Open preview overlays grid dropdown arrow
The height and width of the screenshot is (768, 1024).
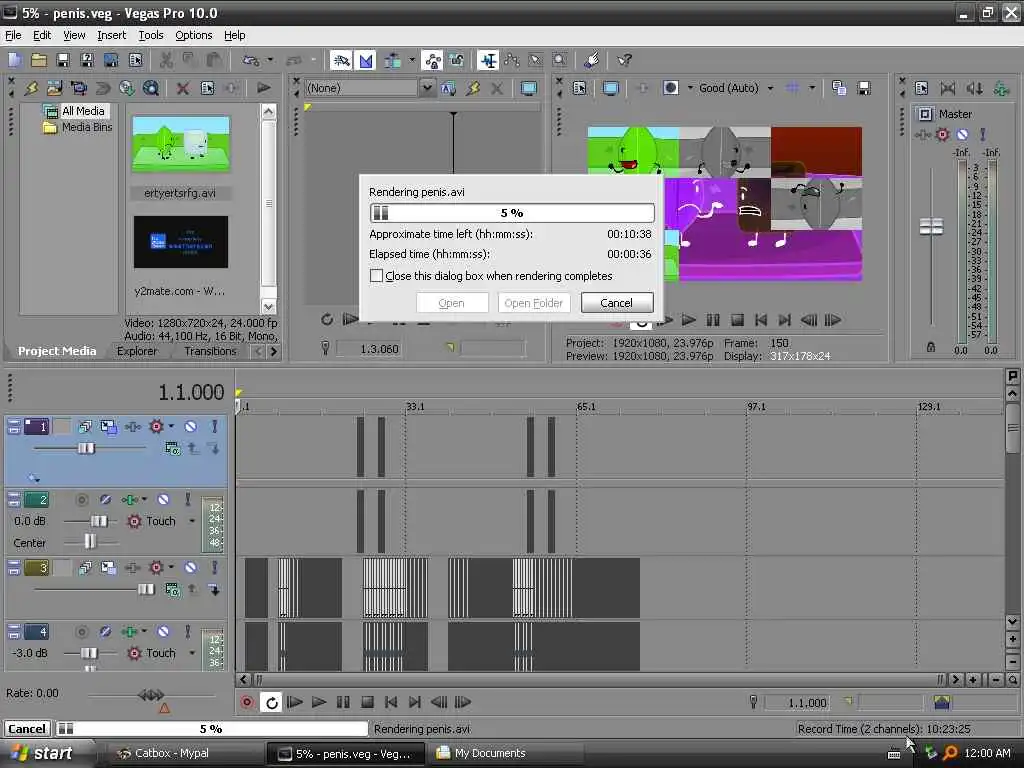[812, 88]
